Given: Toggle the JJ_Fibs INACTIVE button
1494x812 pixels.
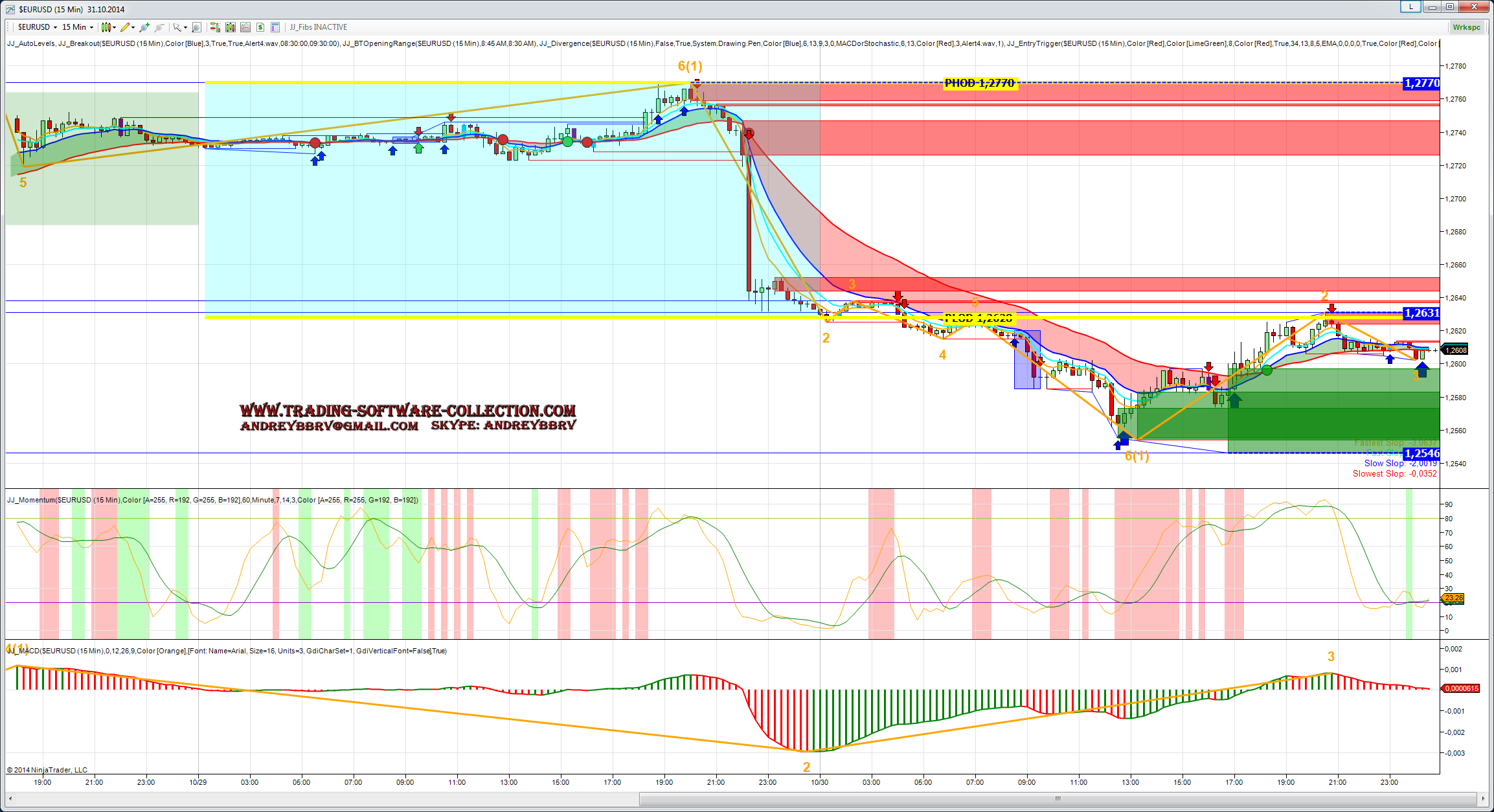Looking at the screenshot, I should (x=318, y=27).
